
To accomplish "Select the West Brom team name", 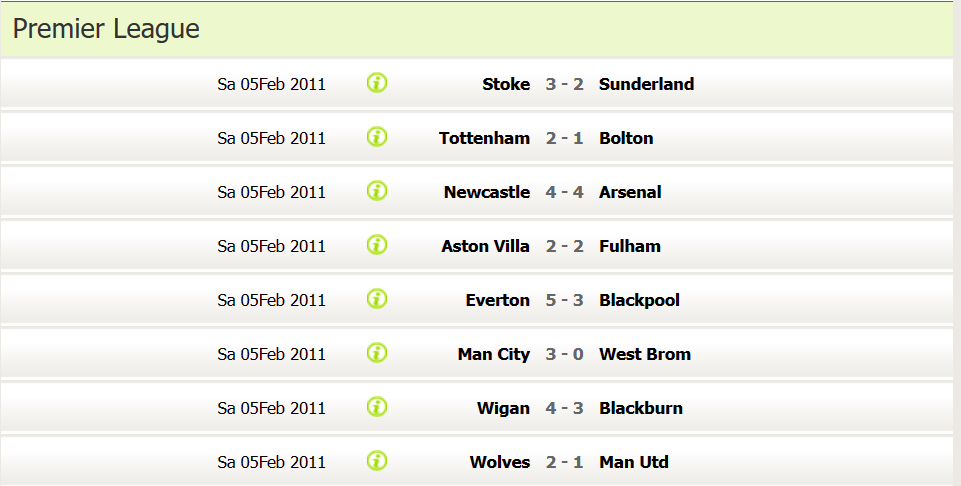I will [645, 354].
